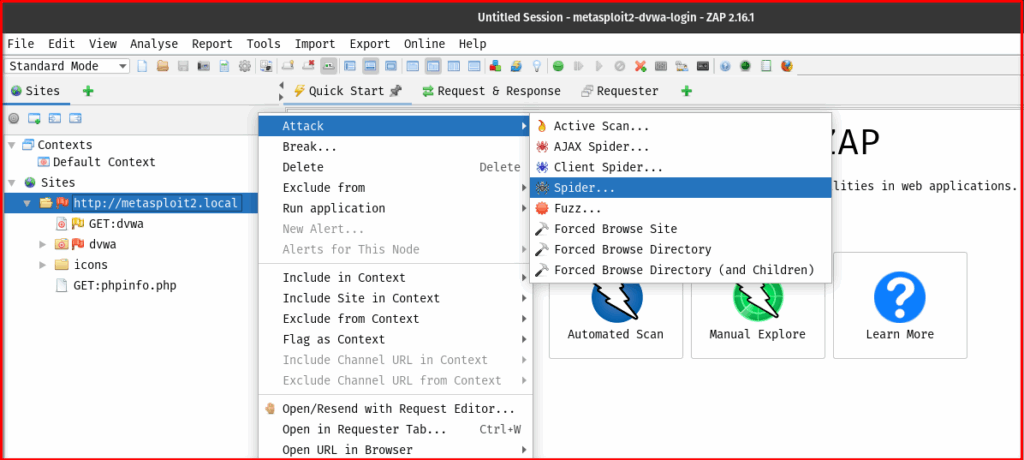
Task: Choose AJAX Spider... option
Action: point(680,147)
